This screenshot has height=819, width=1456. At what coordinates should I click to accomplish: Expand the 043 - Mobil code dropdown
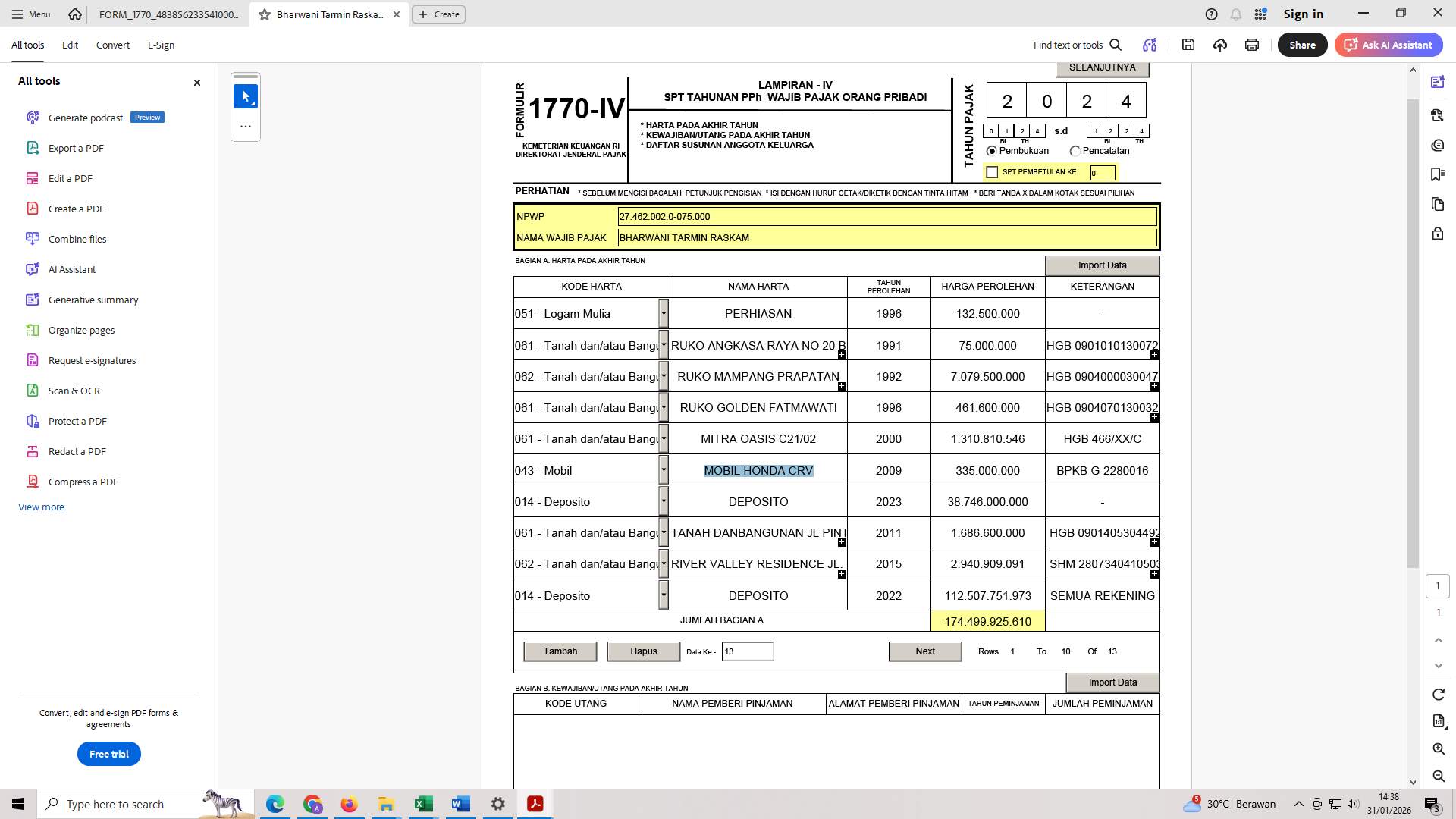click(664, 470)
